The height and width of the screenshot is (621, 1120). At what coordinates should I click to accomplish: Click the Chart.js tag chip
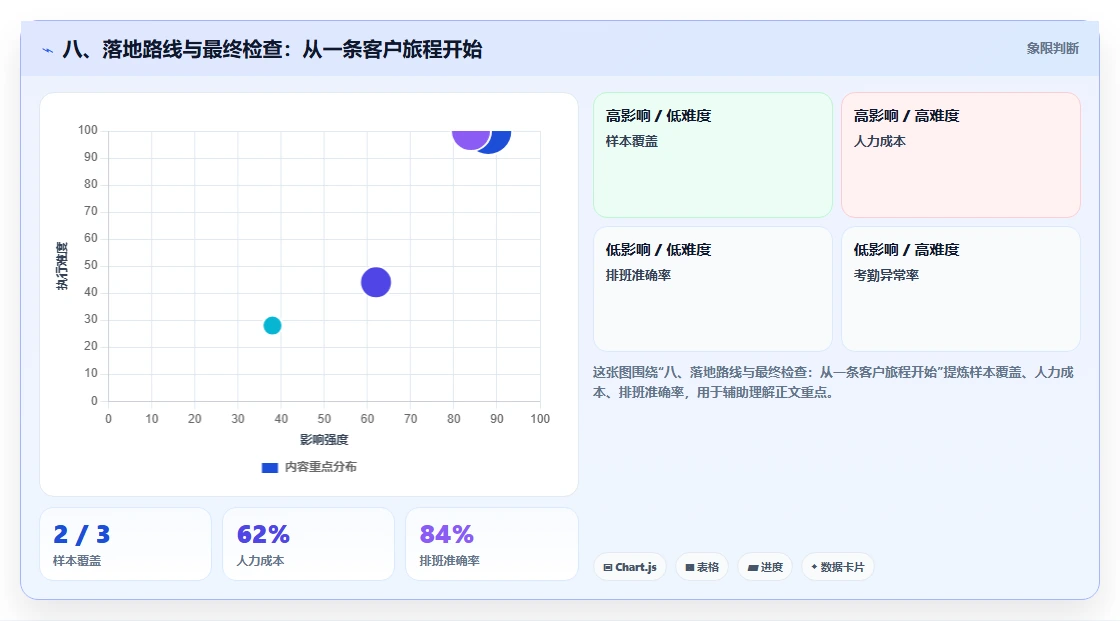[x=630, y=567]
